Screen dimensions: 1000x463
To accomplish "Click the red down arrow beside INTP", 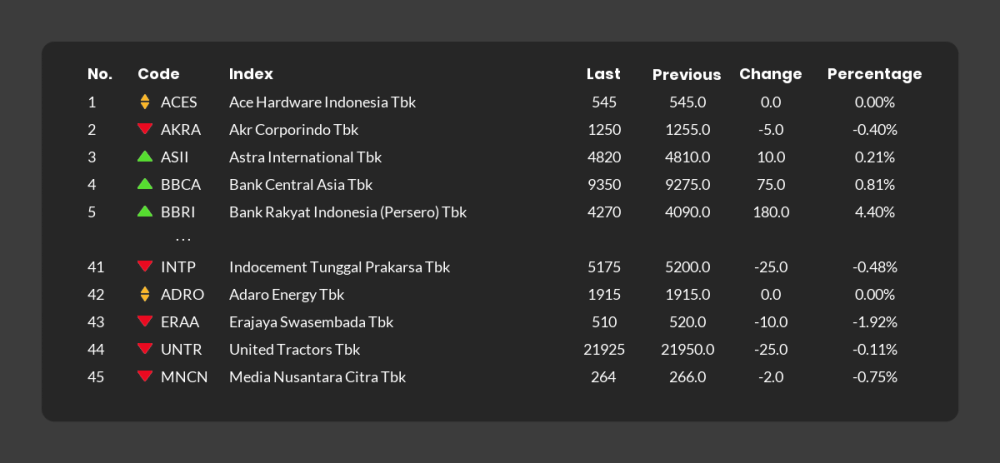I will click(x=145, y=266).
